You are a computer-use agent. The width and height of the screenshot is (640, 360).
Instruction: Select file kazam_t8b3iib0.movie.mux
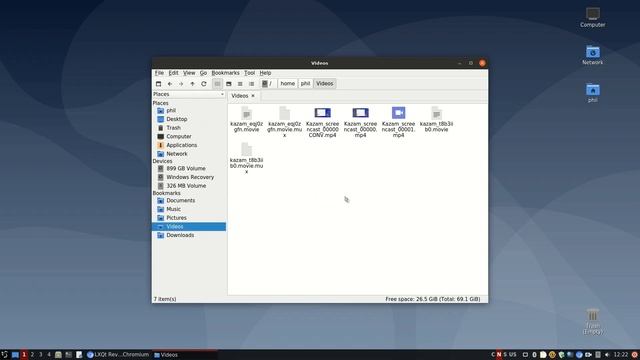(x=247, y=158)
